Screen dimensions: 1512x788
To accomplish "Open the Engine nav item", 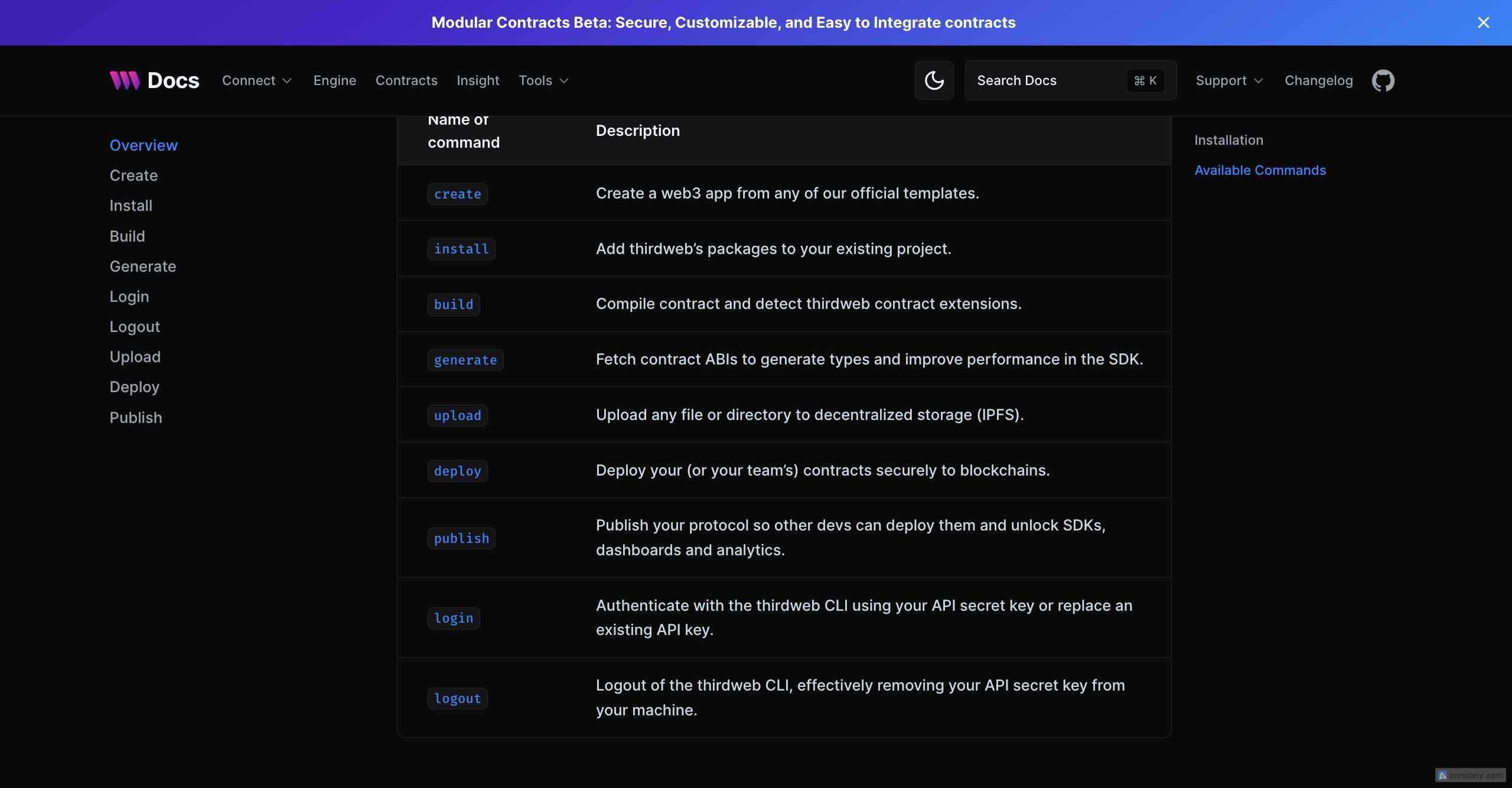I will click(x=335, y=80).
